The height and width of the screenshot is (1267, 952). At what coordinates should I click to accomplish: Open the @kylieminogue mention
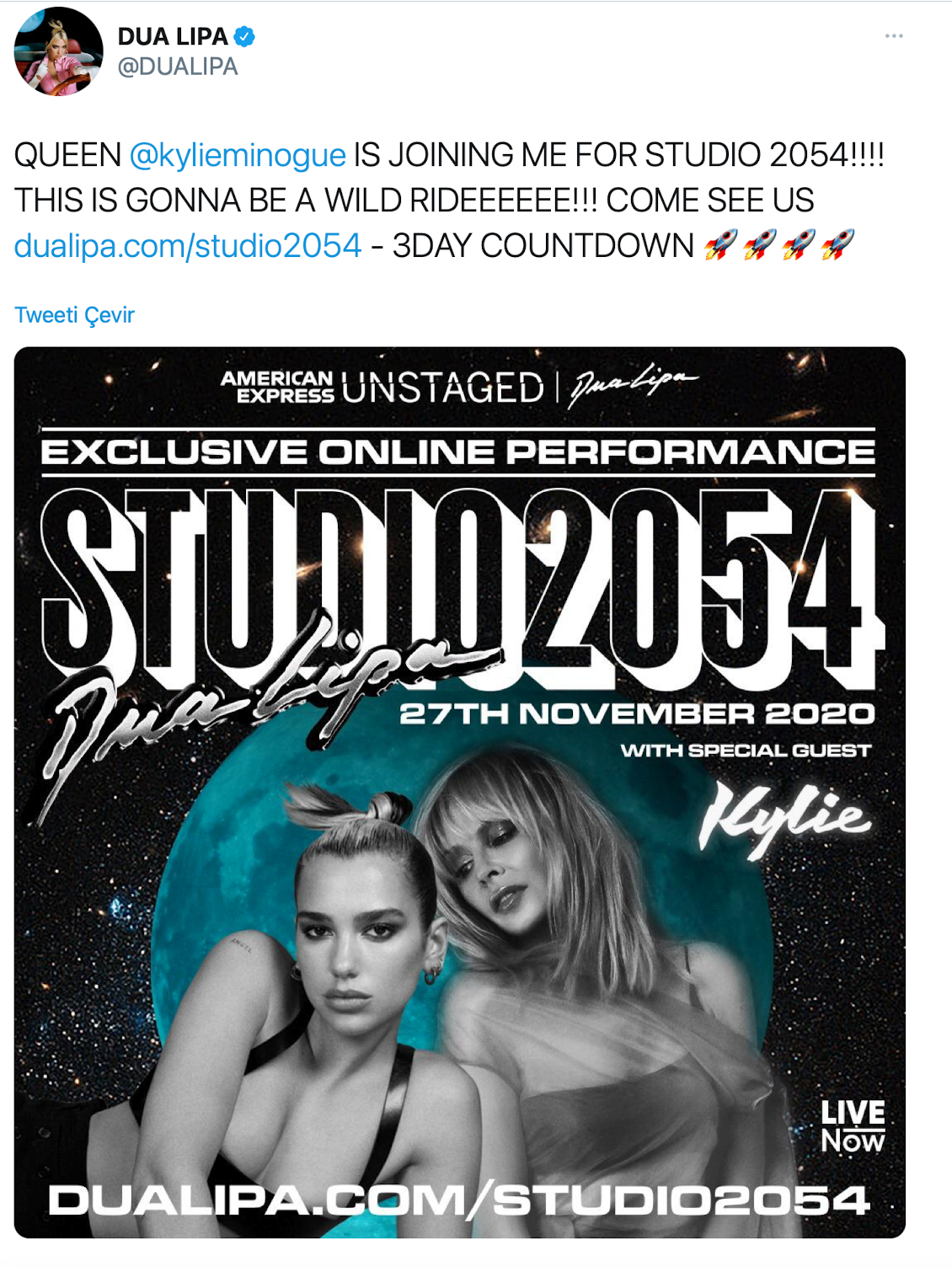(x=238, y=155)
